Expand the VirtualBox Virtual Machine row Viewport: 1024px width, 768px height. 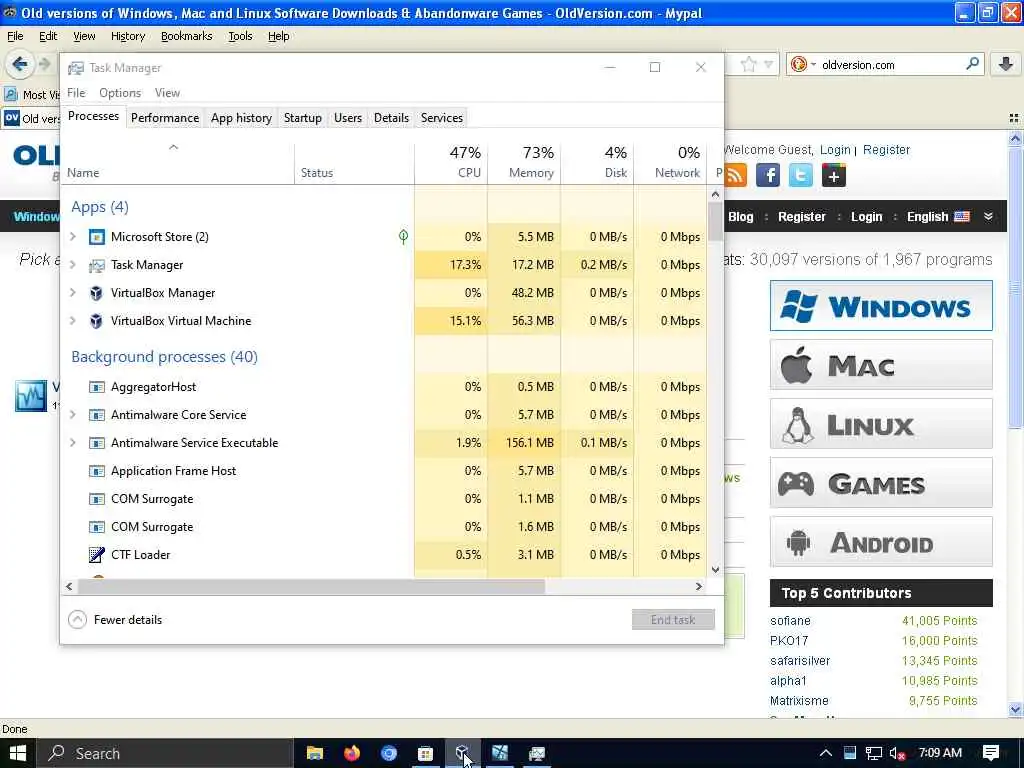[x=73, y=321]
